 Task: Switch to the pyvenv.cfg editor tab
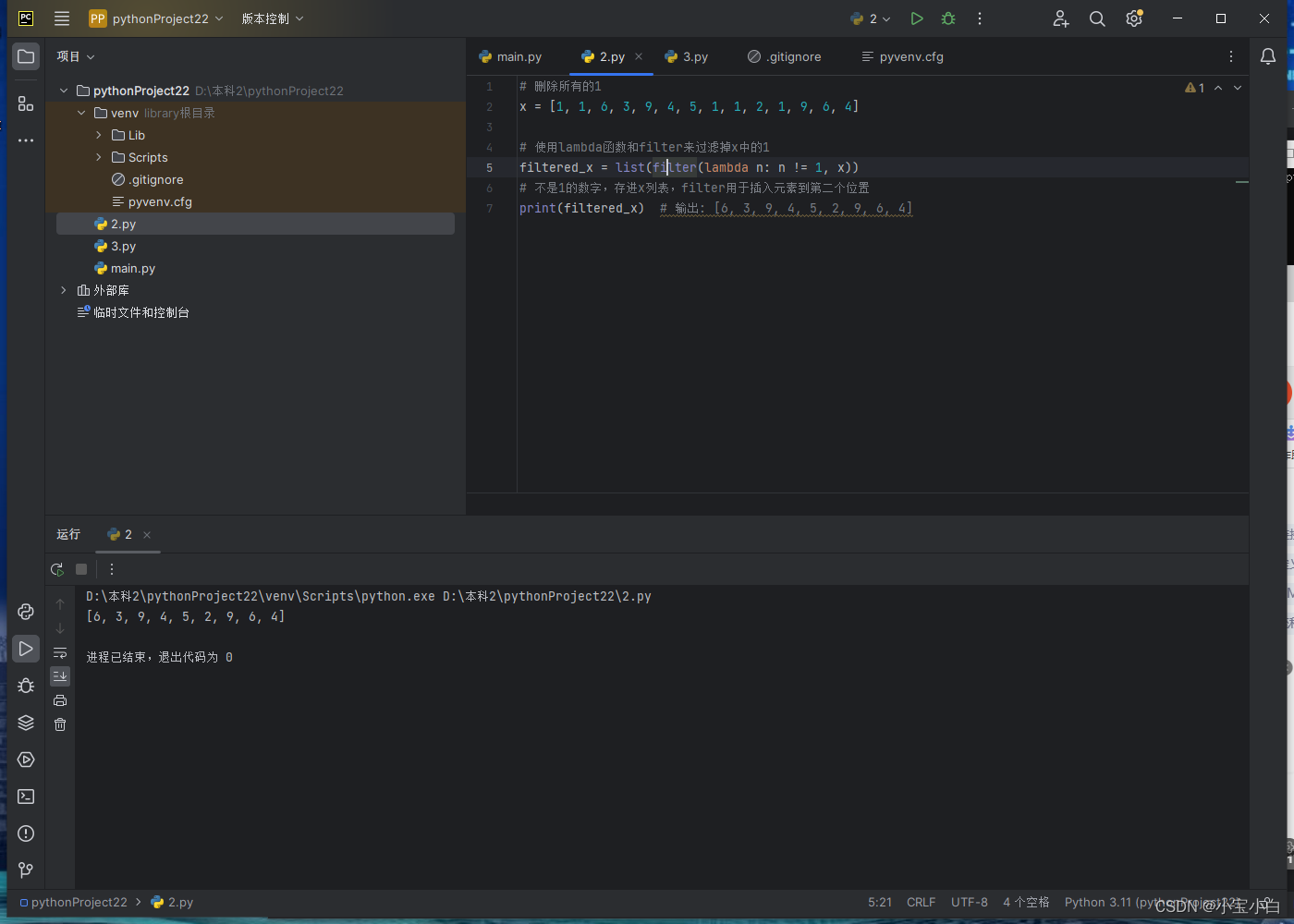click(902, 56)
